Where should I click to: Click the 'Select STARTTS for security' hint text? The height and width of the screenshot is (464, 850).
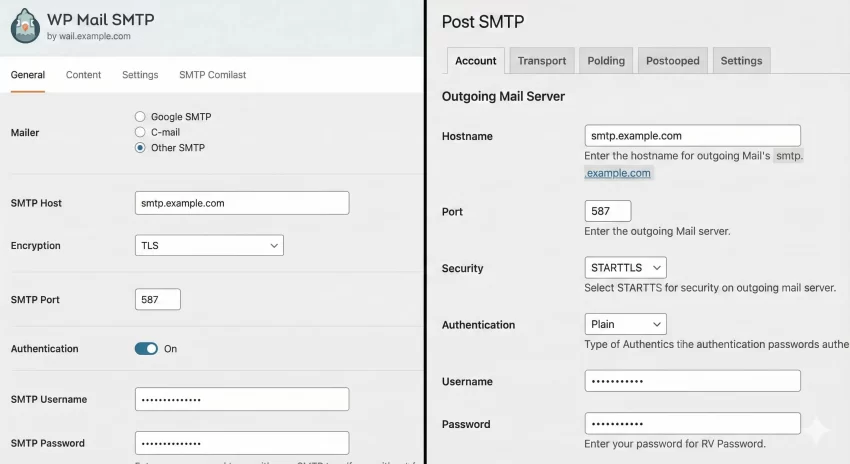(x=710, y=288)
